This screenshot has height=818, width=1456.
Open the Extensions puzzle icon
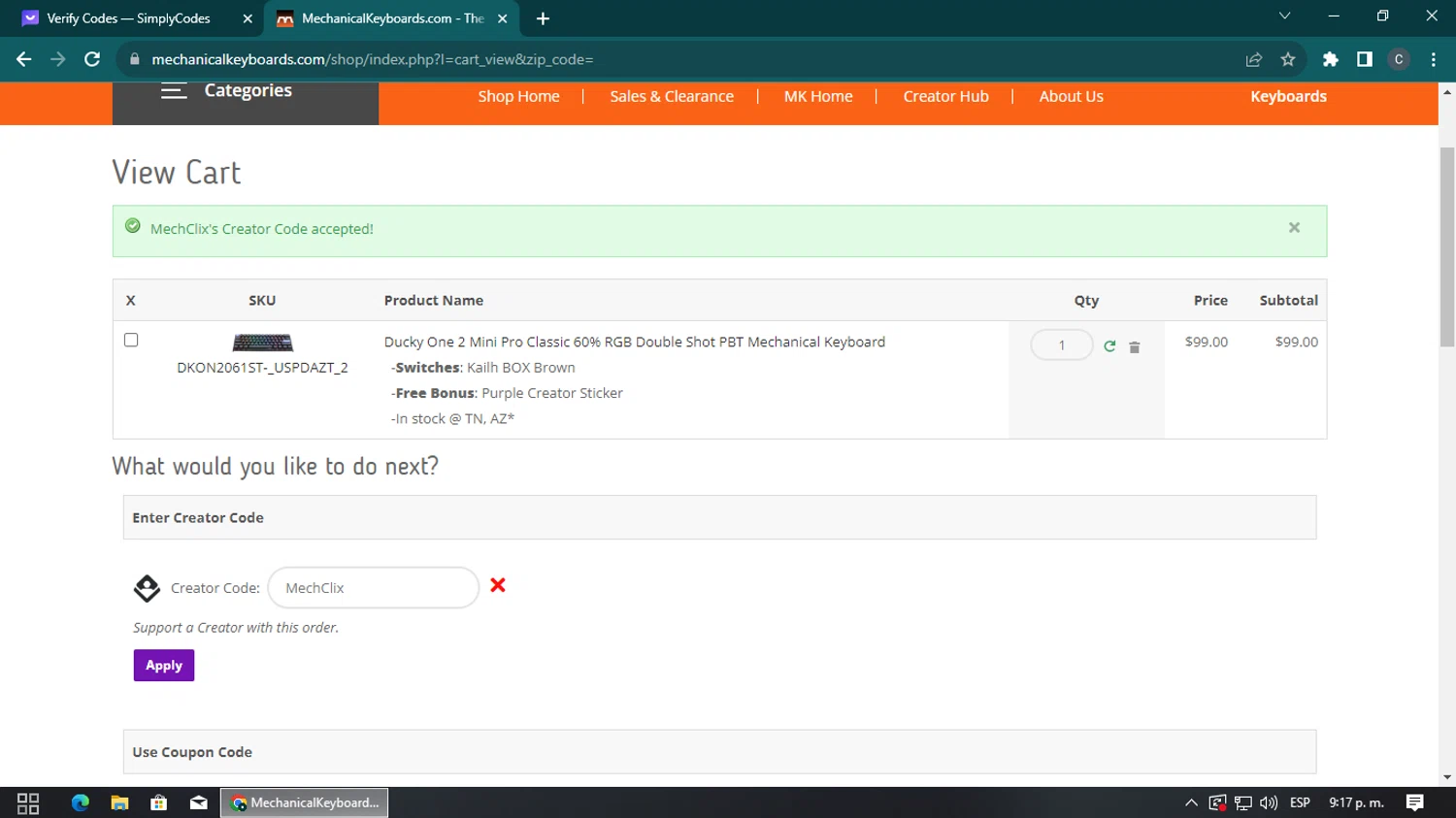(x=1331, y=59)
